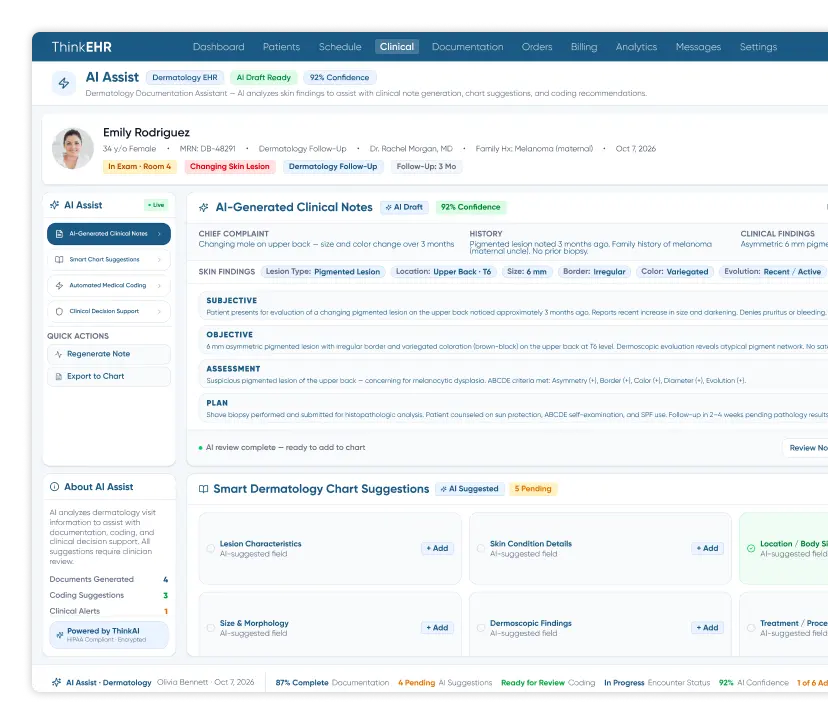This screenshot has width=828, height=724.
Task: Select the Lesion Characteristics radio circle
Action: 211,548
